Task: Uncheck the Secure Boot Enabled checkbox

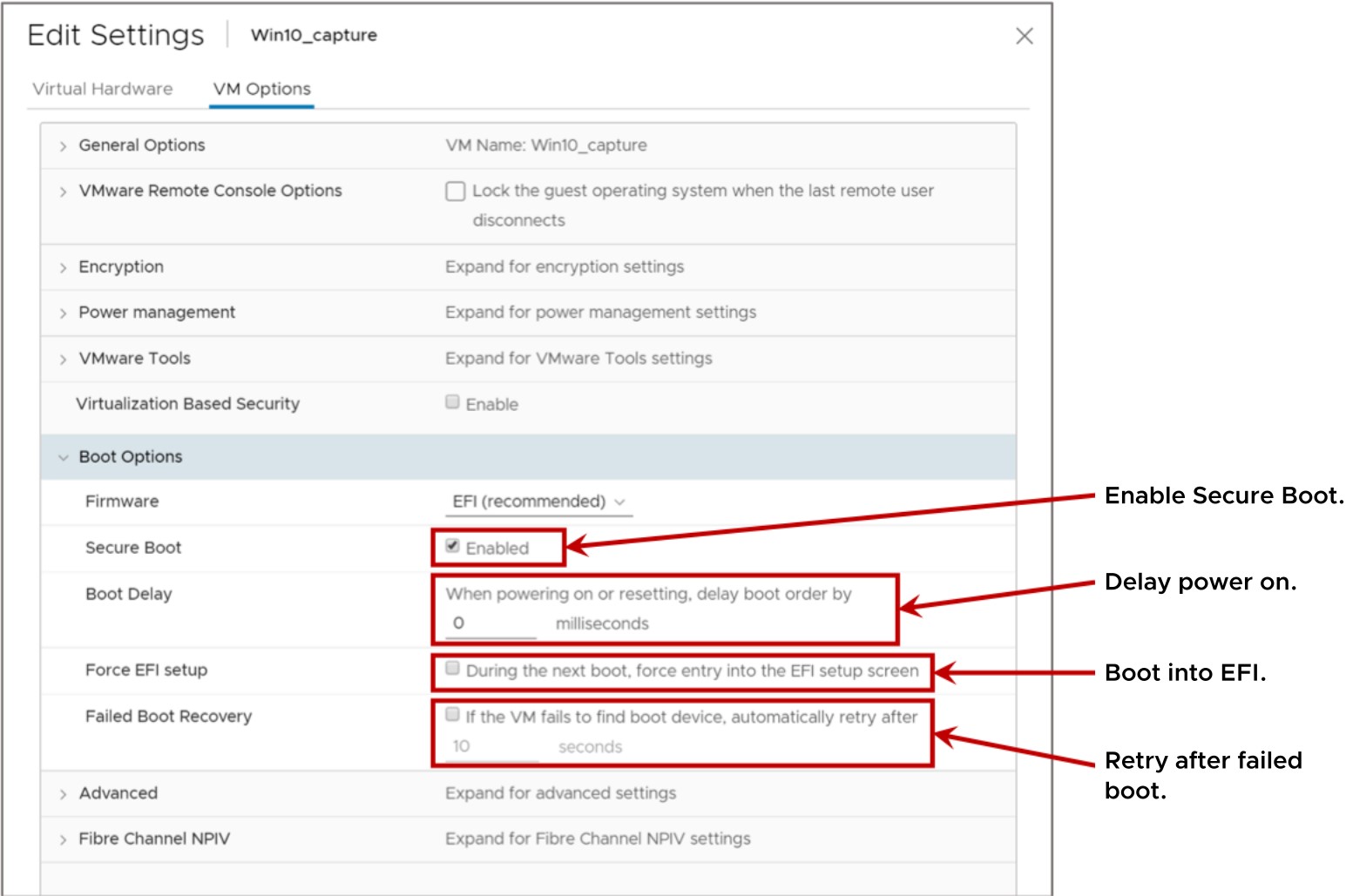Action: point(452,546)
